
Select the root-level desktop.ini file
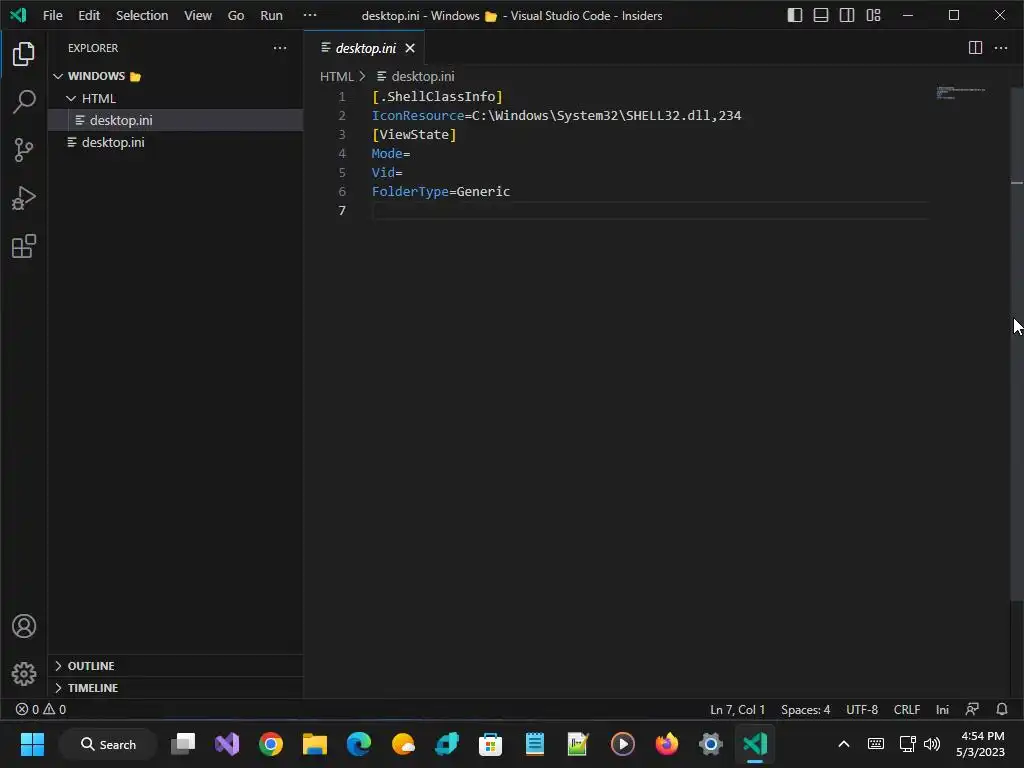point(175,142)
